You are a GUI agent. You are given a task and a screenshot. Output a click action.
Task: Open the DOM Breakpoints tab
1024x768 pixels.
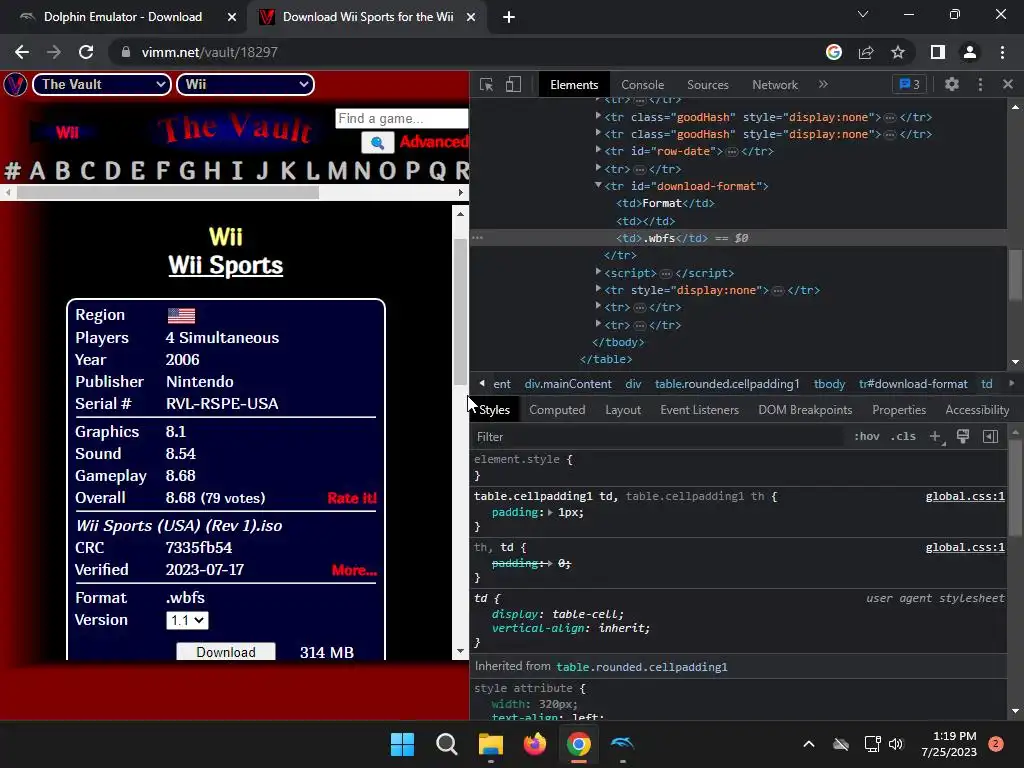(x=805, y=409)
